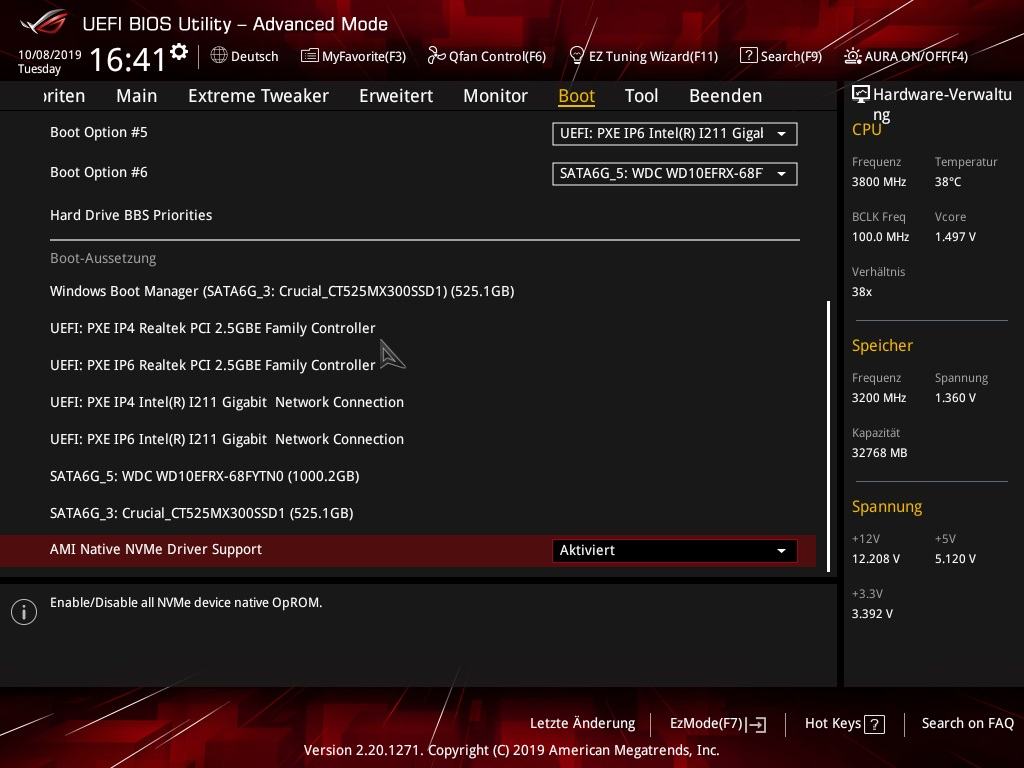Click +12V value 12.208 V
This screenshot has height=768, width=1024.
(876, 559)
